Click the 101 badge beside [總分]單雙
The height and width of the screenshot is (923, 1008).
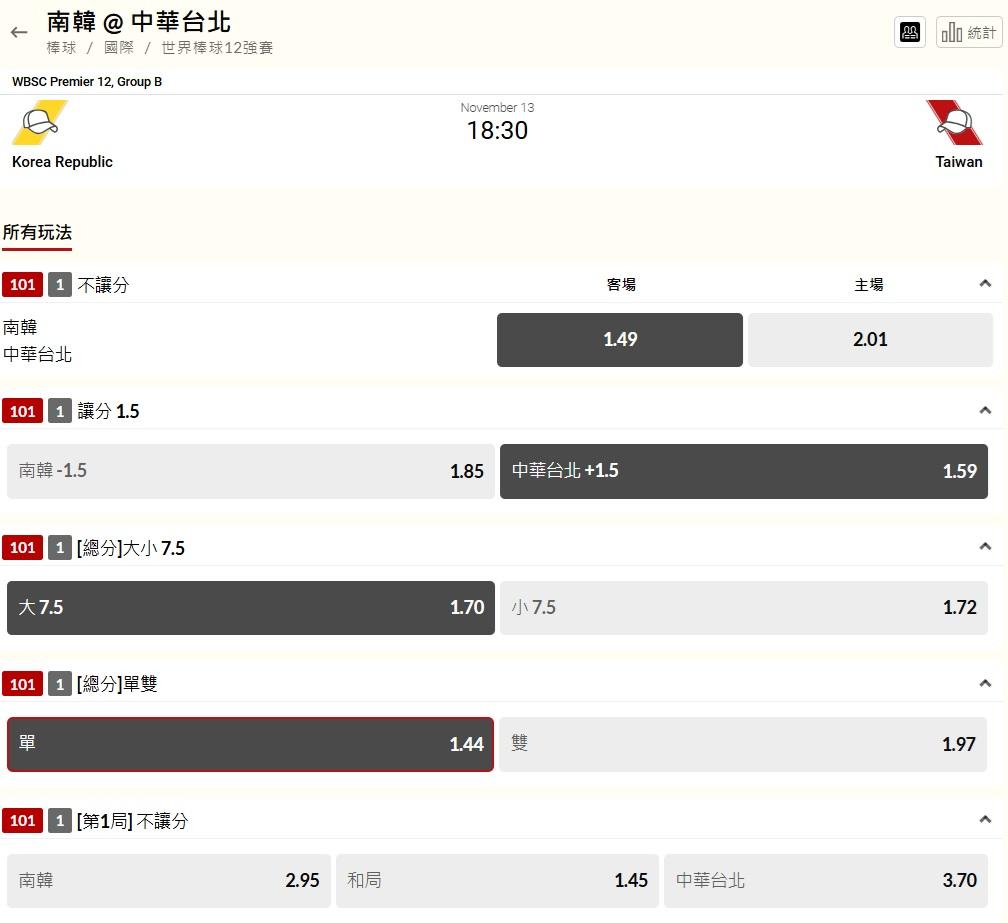pyautogui.click(x=22, y=684)
